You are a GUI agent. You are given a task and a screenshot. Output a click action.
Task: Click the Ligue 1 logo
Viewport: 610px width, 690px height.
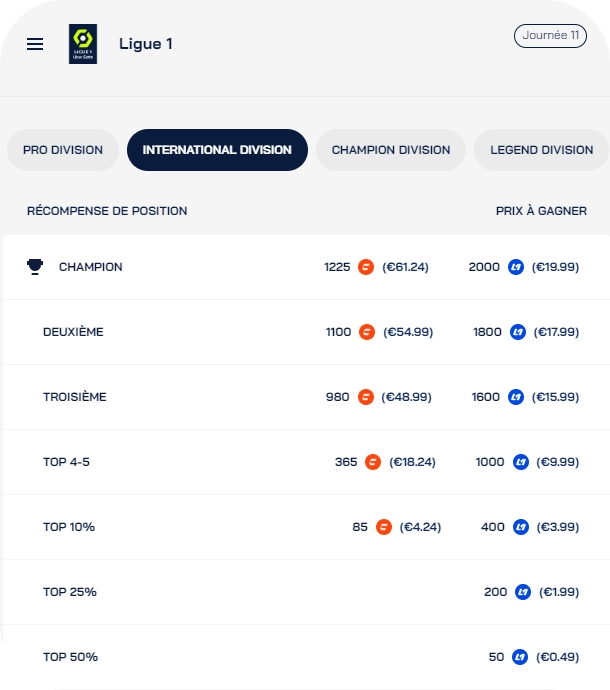(83, 44)
